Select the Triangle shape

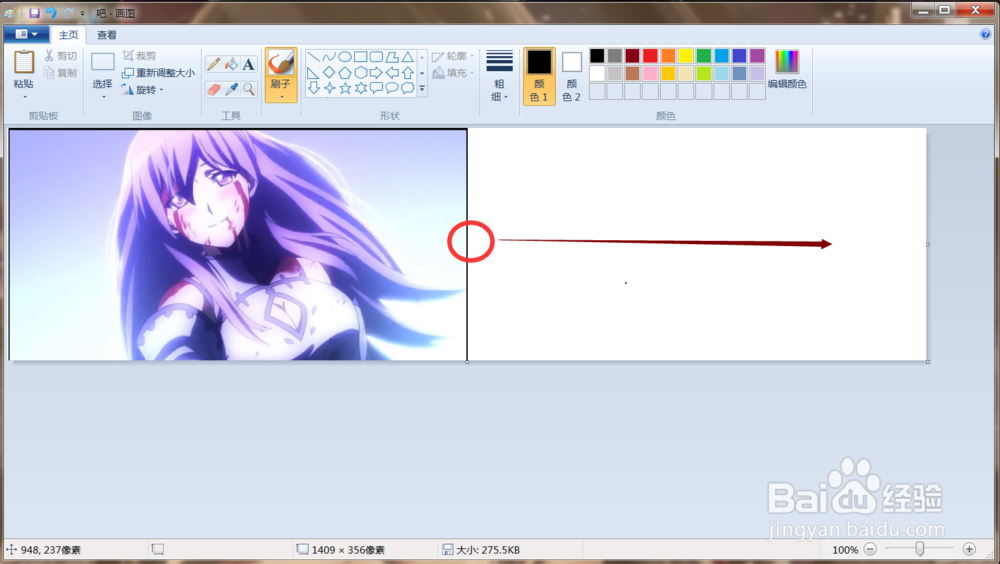[x=408, y=57]
